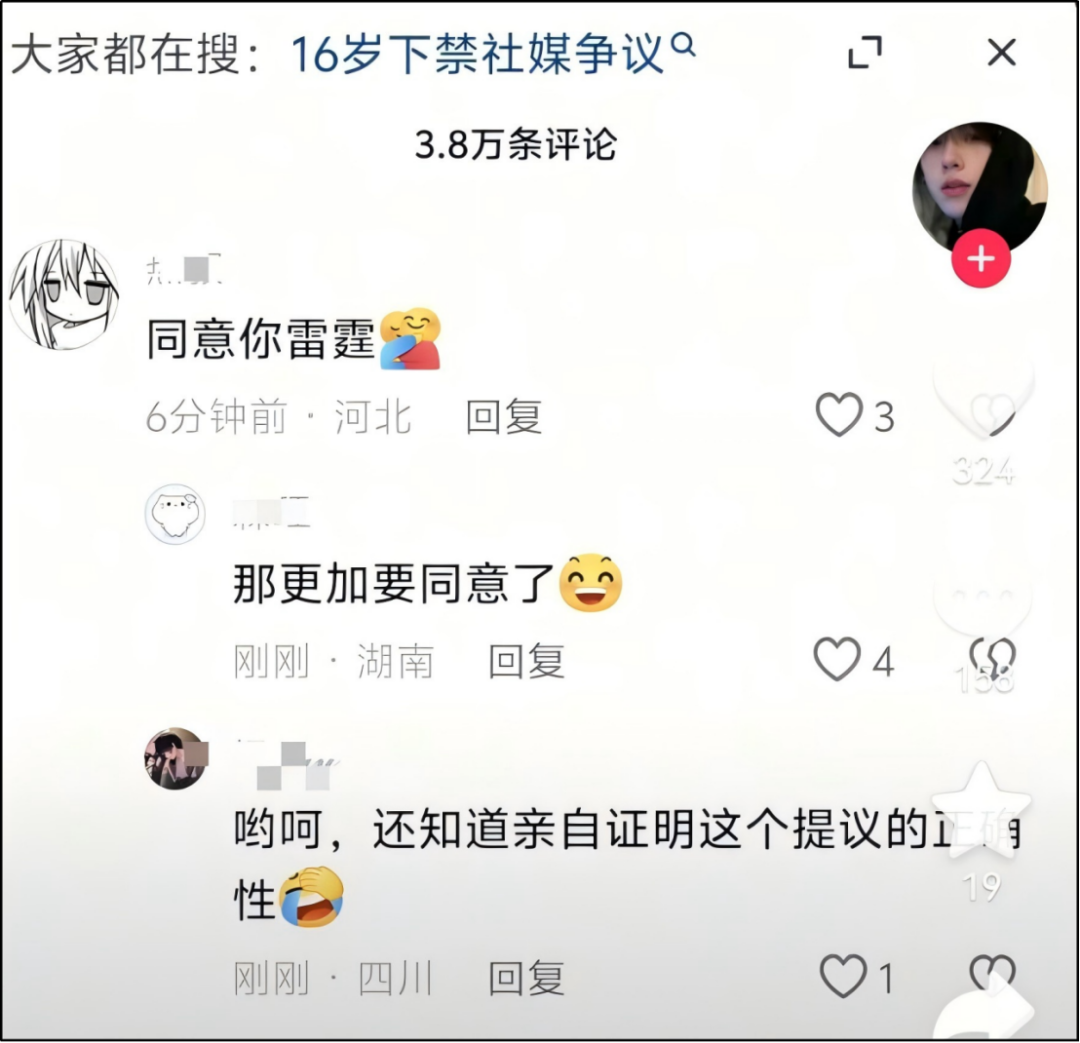Dislike the 河北 comment with the broken heart icon
The width and height of the screenshot is (1080, 1043).
[x=992, y=415]
